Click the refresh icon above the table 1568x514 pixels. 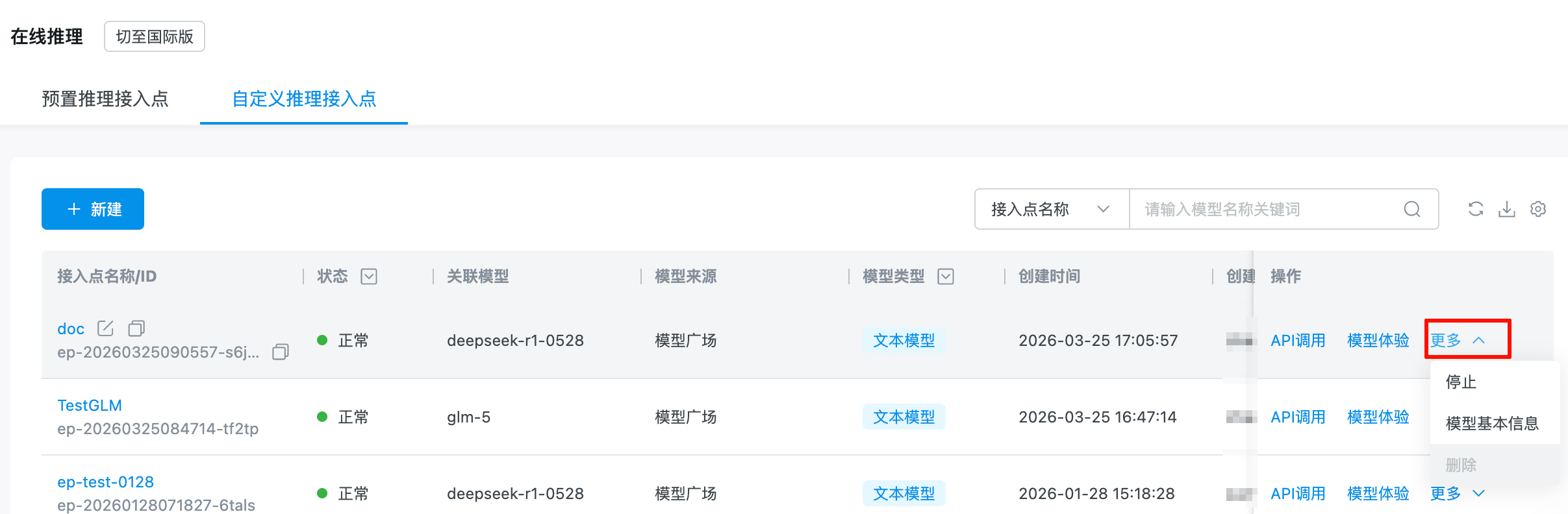pyautogui.click(x=1476, y=209)
